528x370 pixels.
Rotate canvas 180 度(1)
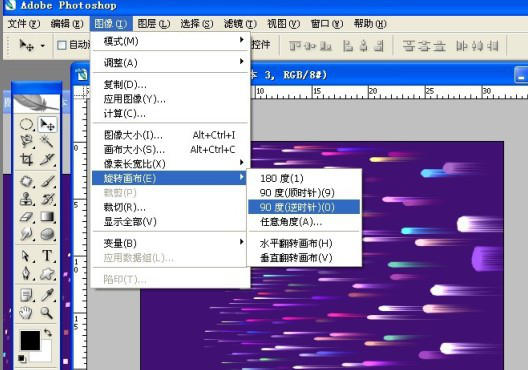coord(304,178)
